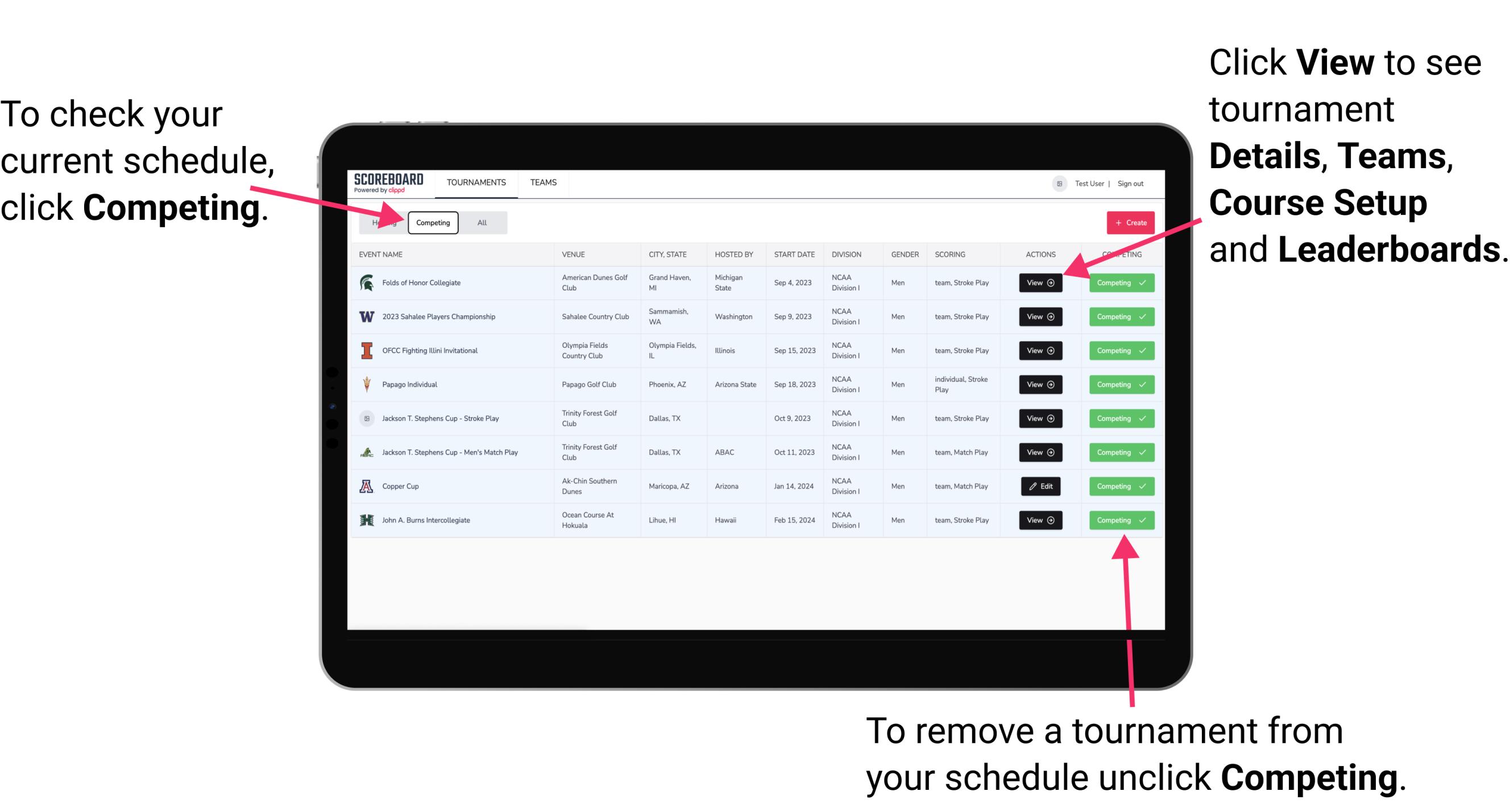Click the TOURNAMENTS menu item
Viewport: 1510px width, 812px height.
(x=476, y=183)
